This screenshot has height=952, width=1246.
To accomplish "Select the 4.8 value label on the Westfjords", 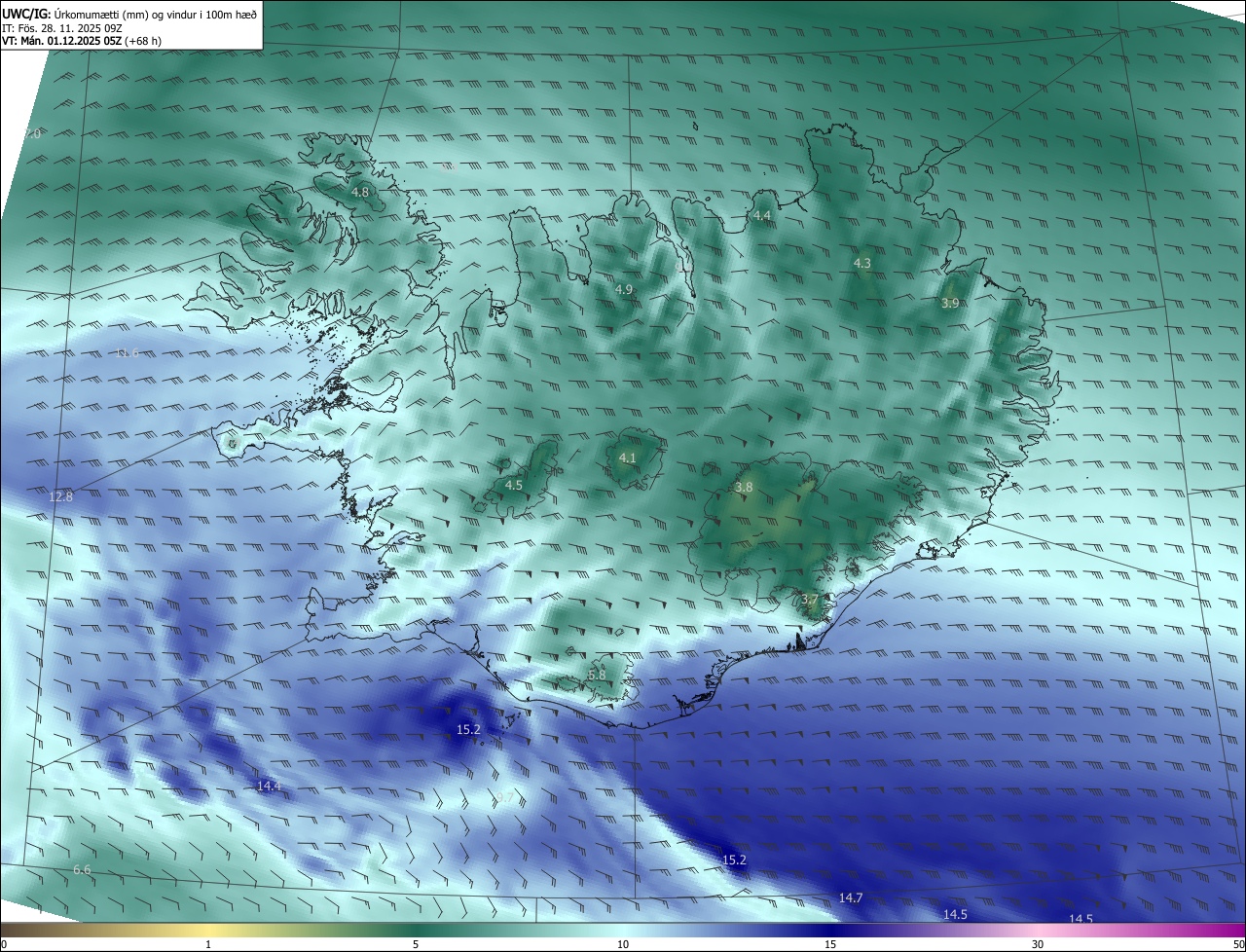I will (x=360, y=193).
